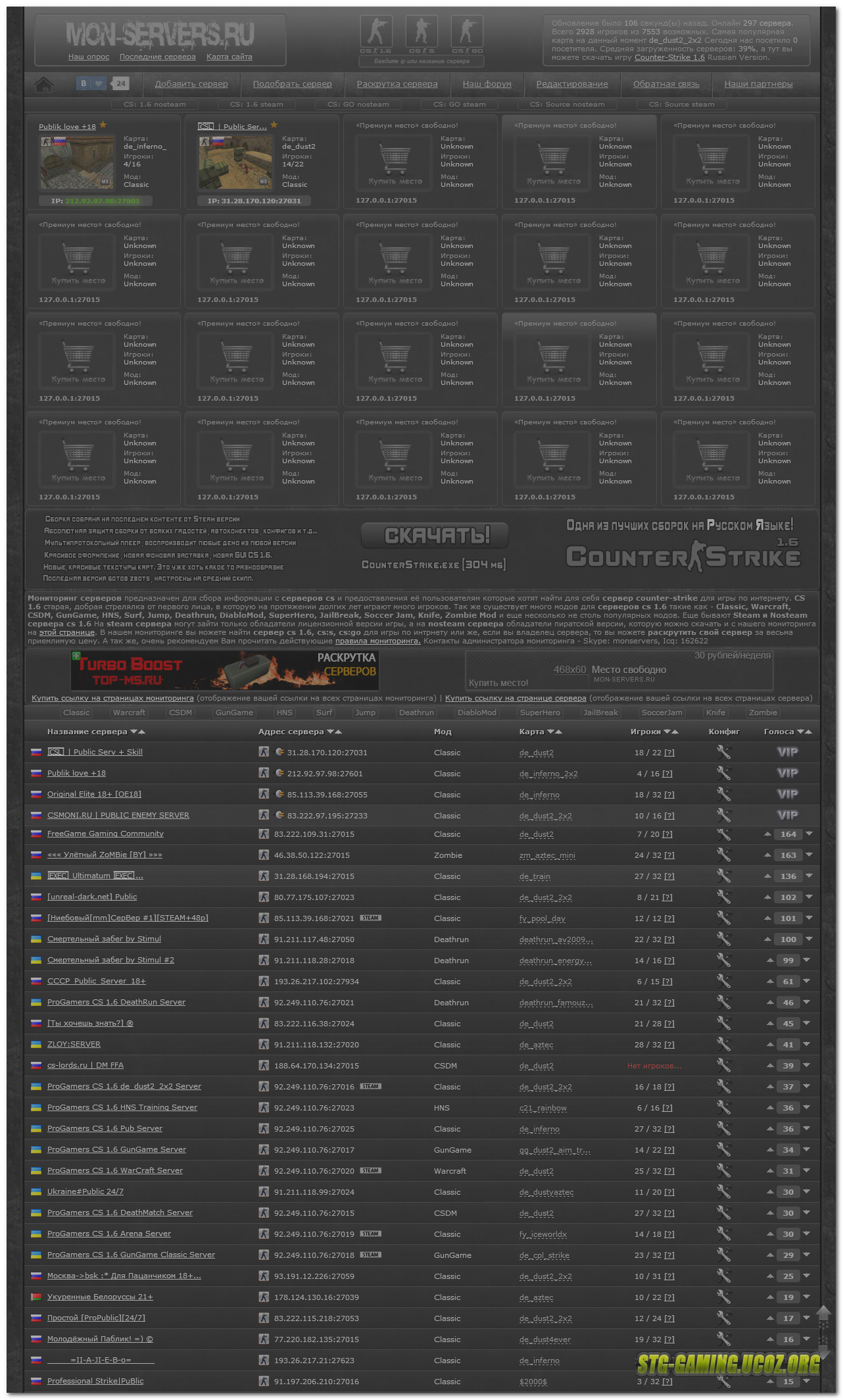Filter servers by JailBreak mod

[x=601, y=712]
